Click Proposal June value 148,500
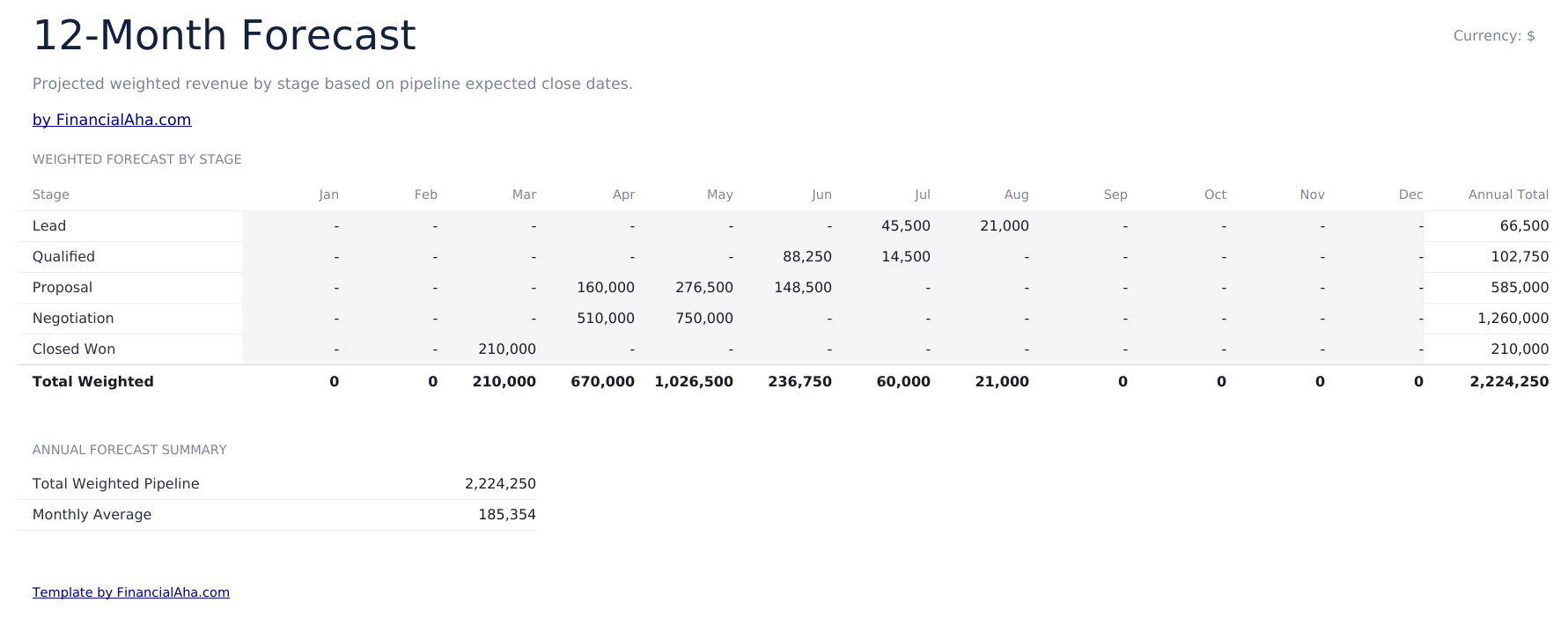This screenshot has height=617, width=1568. coord(803,288)
